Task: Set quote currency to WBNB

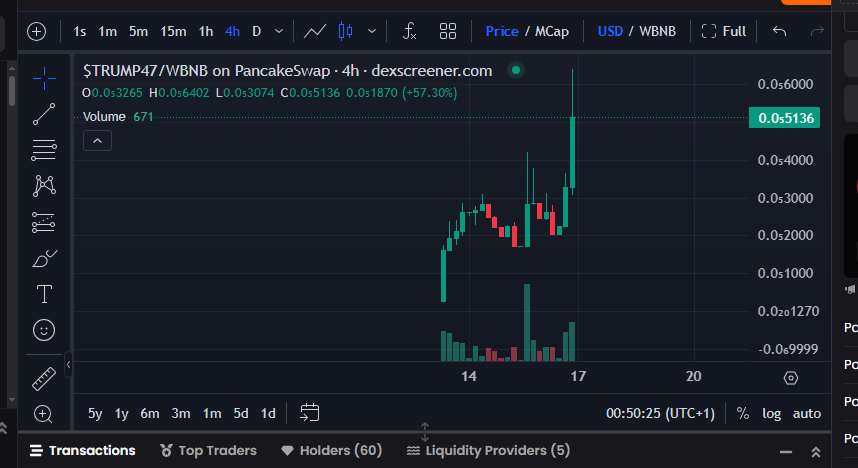Action: coord(657,31)
